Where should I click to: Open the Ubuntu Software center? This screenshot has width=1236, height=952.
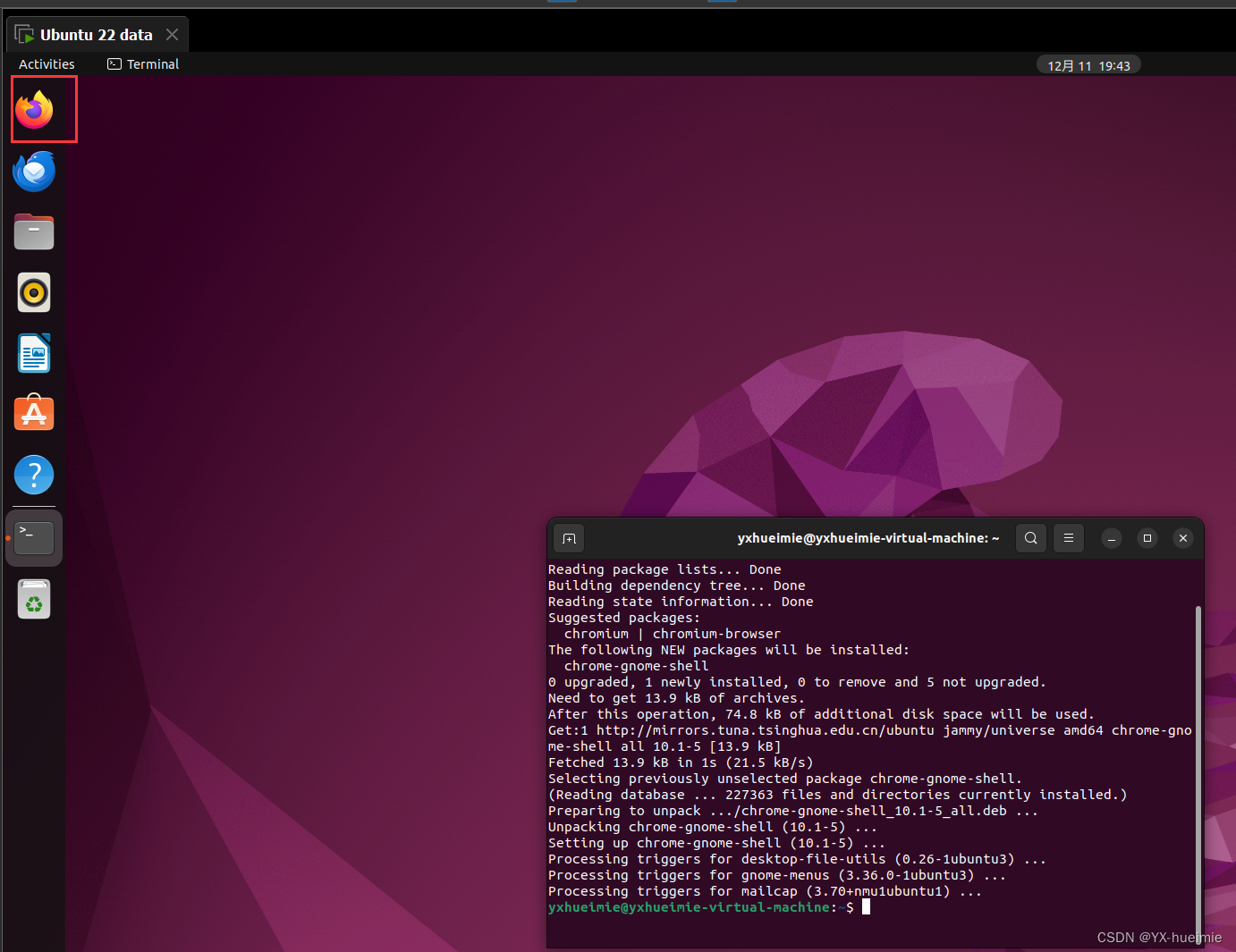33,413
